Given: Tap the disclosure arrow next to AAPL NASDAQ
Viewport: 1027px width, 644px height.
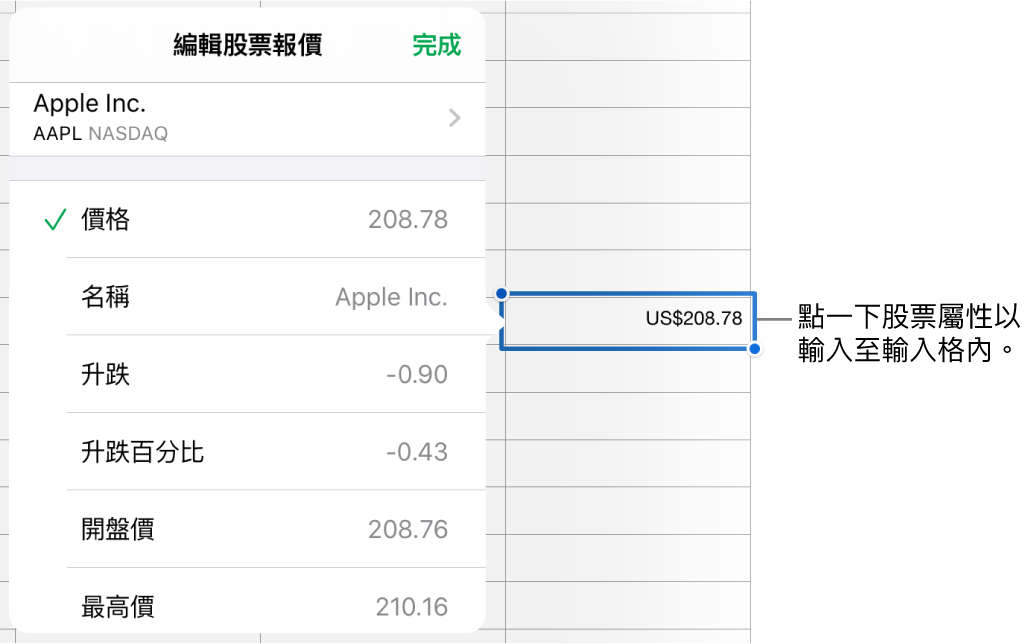Looking at the screenshot, I should [x=454, y=117].
